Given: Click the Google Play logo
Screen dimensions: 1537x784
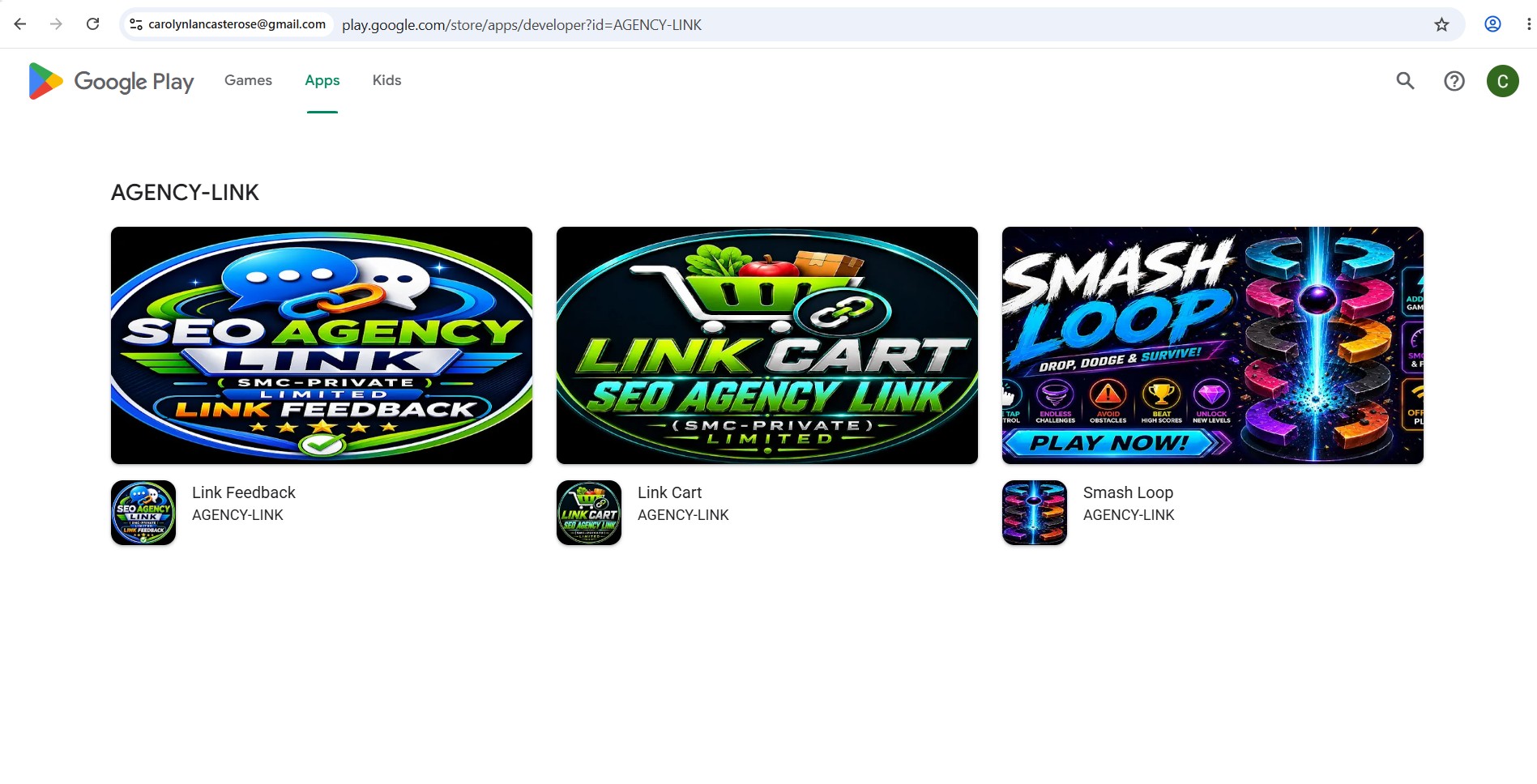Looking at the screenshot, I should pyautogui.click(x=111, y=81).
